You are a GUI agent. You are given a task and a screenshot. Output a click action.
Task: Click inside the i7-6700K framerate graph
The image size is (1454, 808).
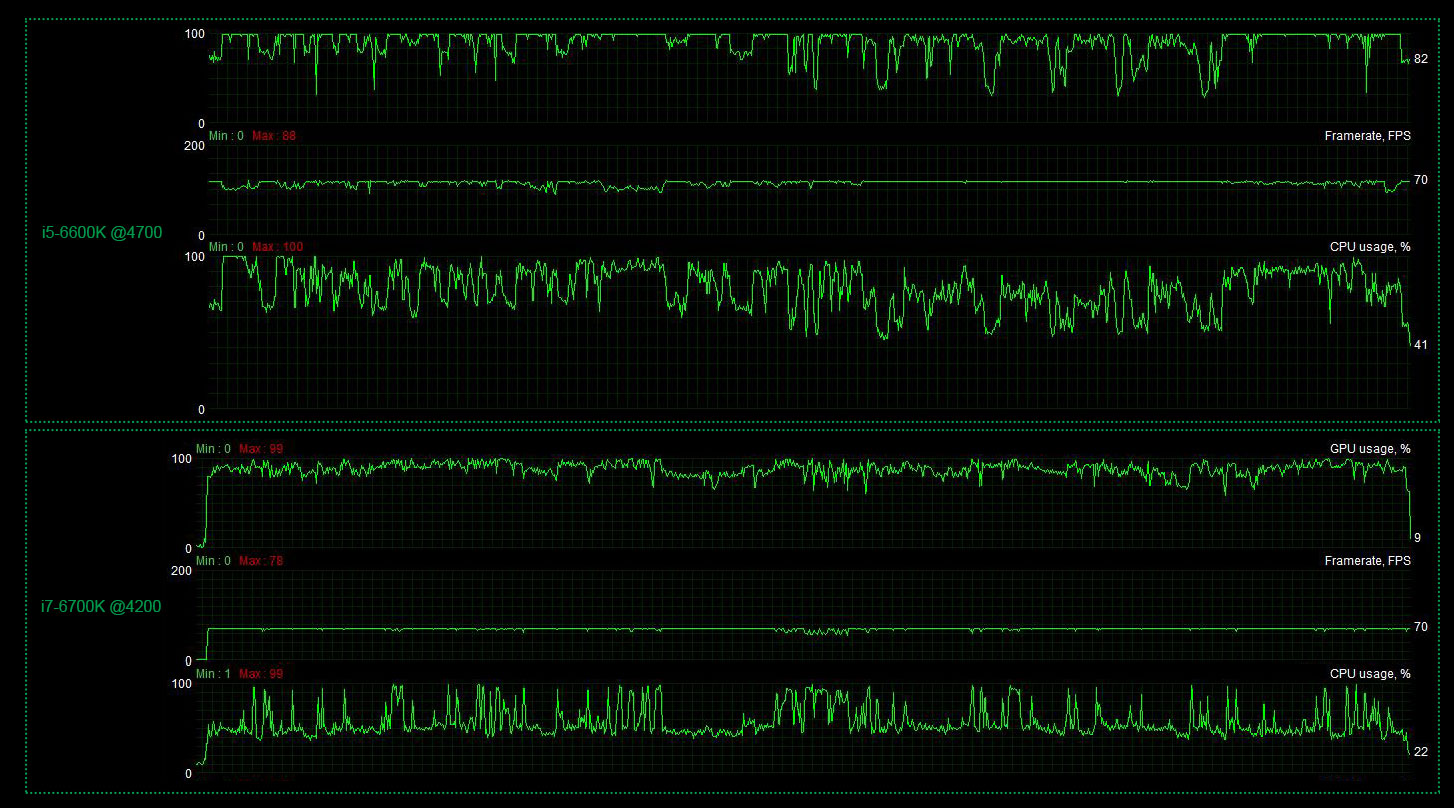(802, 615)
